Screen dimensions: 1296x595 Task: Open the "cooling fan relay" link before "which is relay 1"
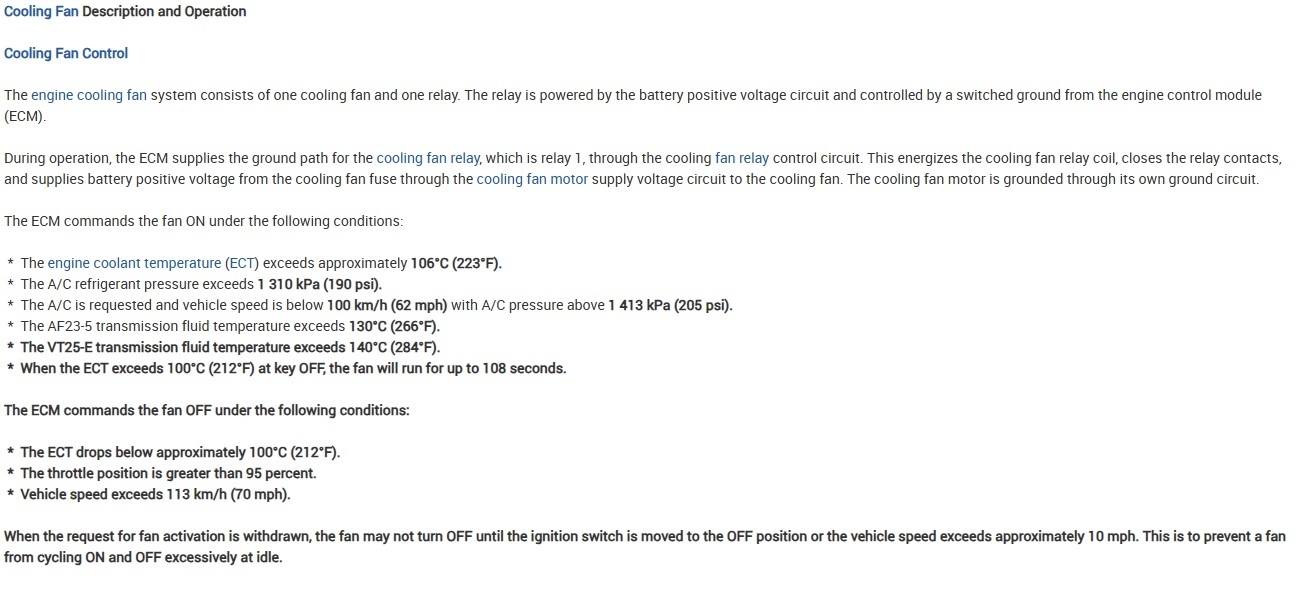428,158
